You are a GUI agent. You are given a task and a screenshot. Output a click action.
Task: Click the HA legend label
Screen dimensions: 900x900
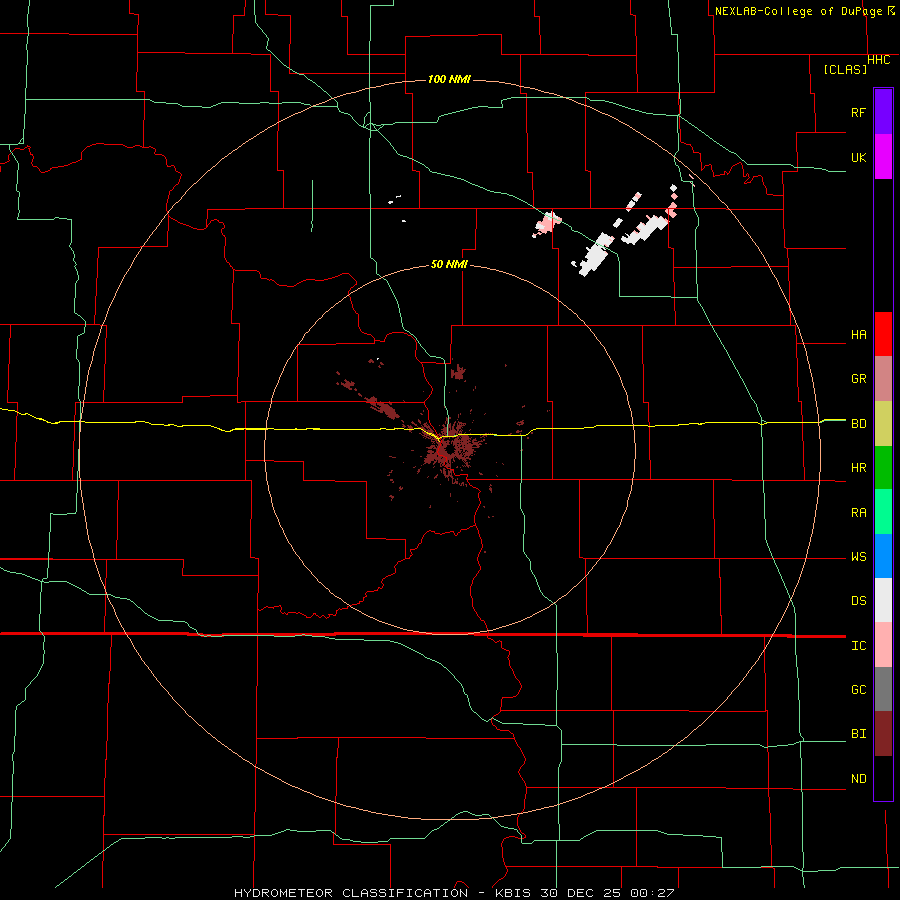(x=858, y=335)
